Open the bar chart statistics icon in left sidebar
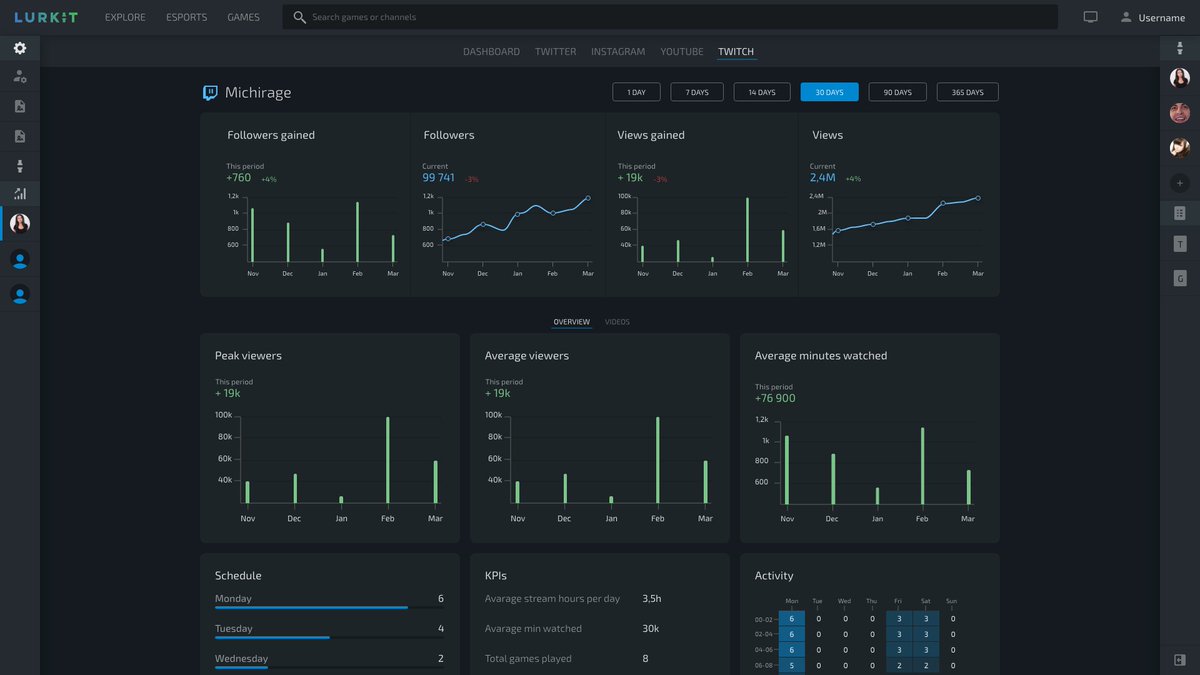Viewport: 1200px width, 675px height. (20, 194)
